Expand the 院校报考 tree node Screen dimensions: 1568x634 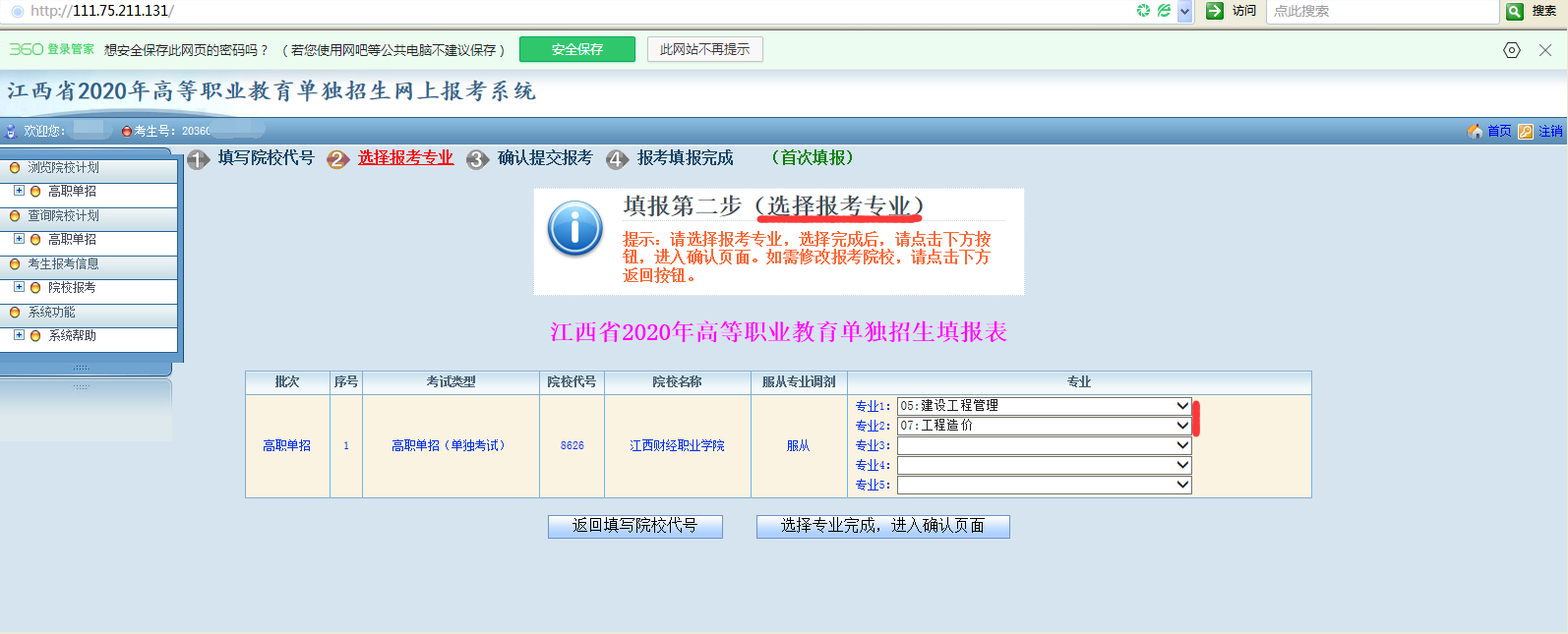tap(19, 287)
